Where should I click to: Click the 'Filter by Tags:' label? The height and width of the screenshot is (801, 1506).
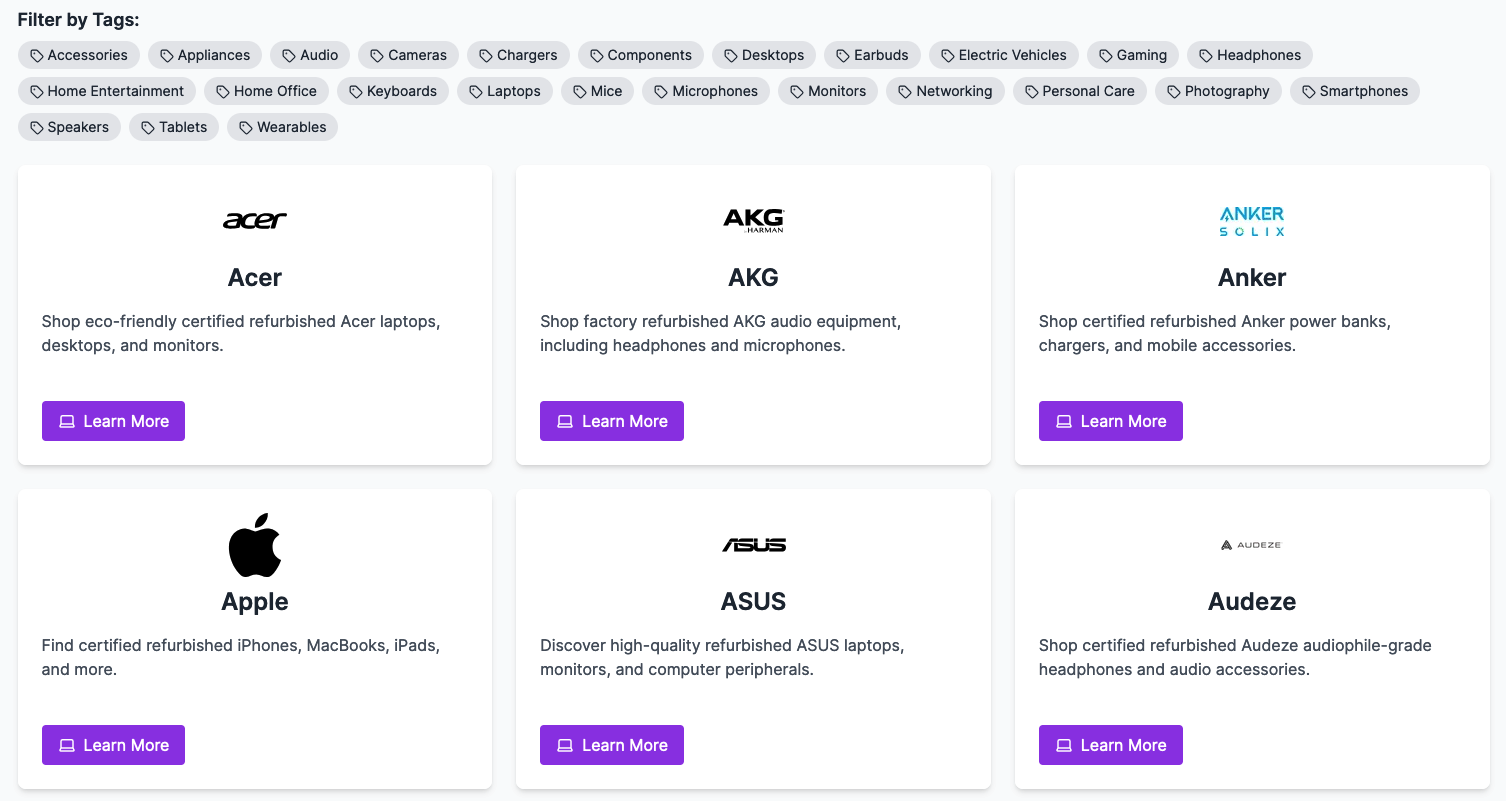[79, 20]
